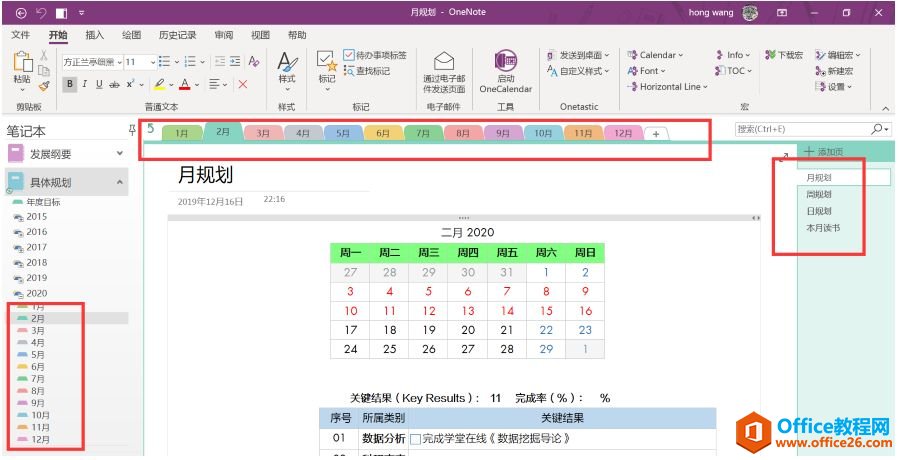The height and width of the screenshot is (460, 899).
Task: Open the hong wang account avatar
Action: point(750,12)
